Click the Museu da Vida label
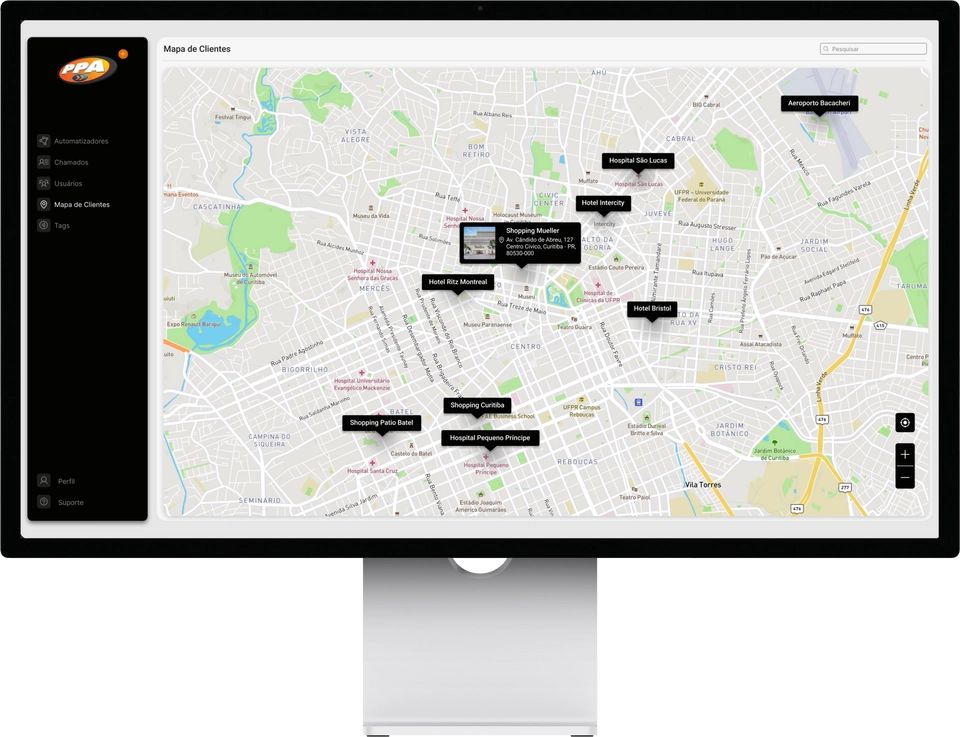Viewport: 960px width, 737px height. click(371, 216)
